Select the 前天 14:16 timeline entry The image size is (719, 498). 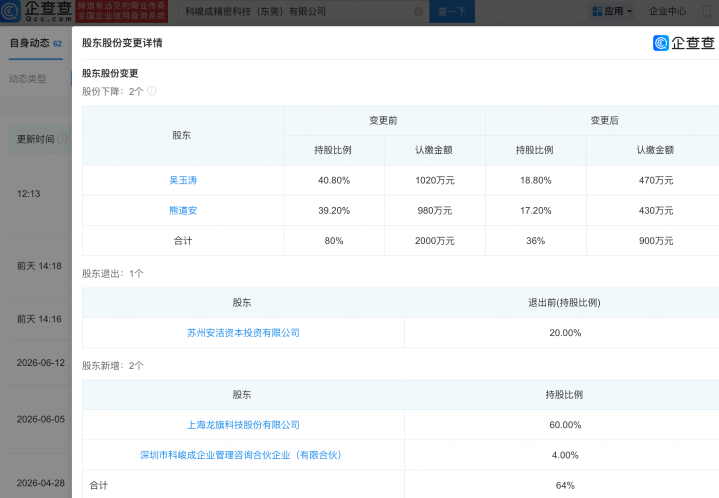click(39, 319)
